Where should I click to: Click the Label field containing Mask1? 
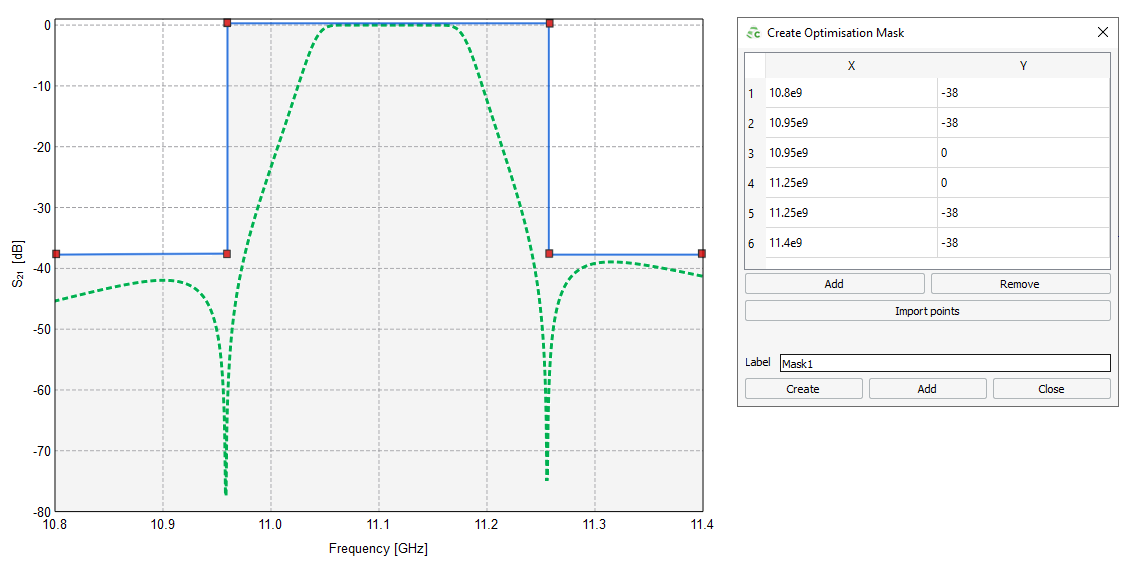coord(944,363)
